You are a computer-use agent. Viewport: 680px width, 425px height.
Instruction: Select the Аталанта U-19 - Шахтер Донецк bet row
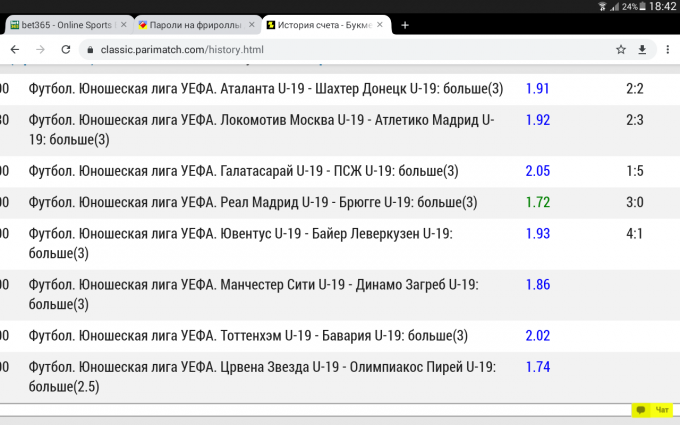click(340, 89)
